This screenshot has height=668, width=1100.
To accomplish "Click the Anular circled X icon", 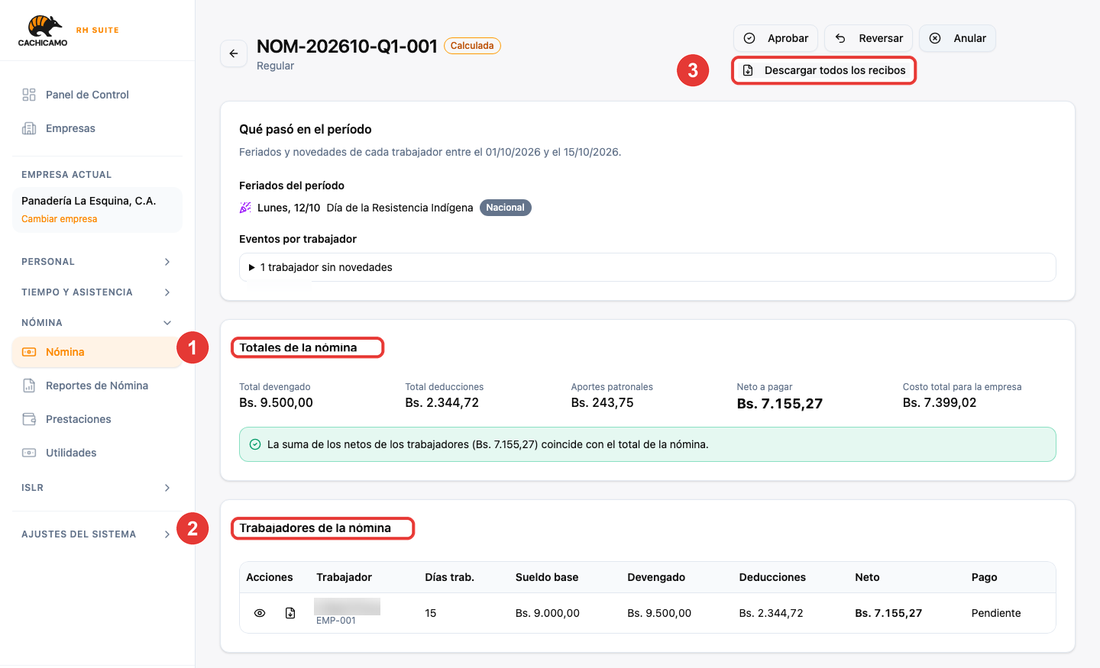I will coord(935,39).
